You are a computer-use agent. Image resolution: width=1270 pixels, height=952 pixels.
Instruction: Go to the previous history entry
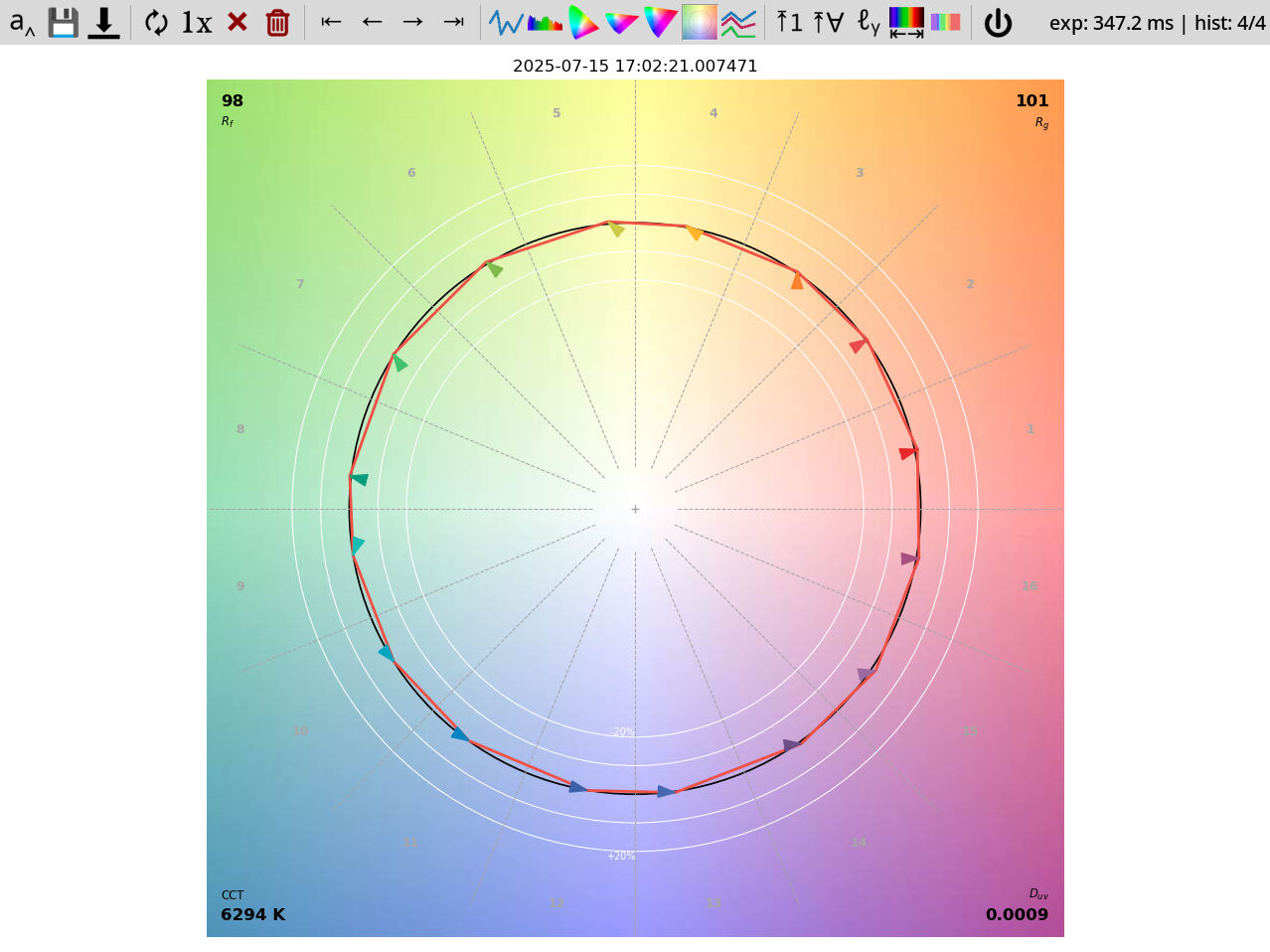tap(372, 22)
